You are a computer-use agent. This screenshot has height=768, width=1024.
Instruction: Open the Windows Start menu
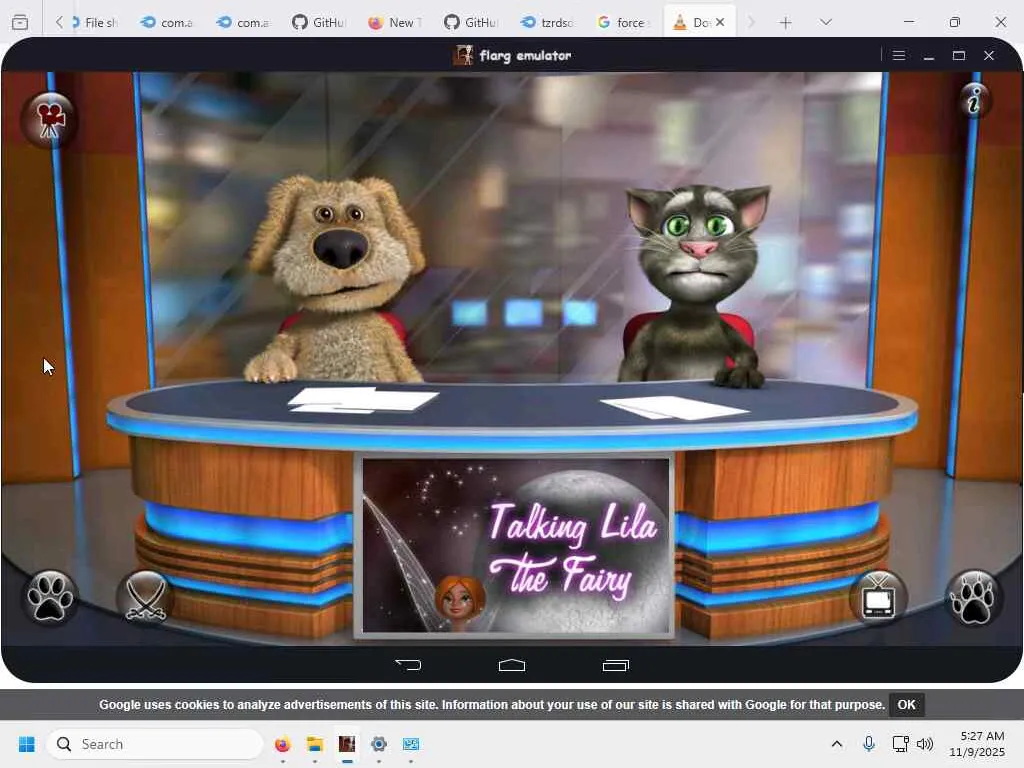27,744
